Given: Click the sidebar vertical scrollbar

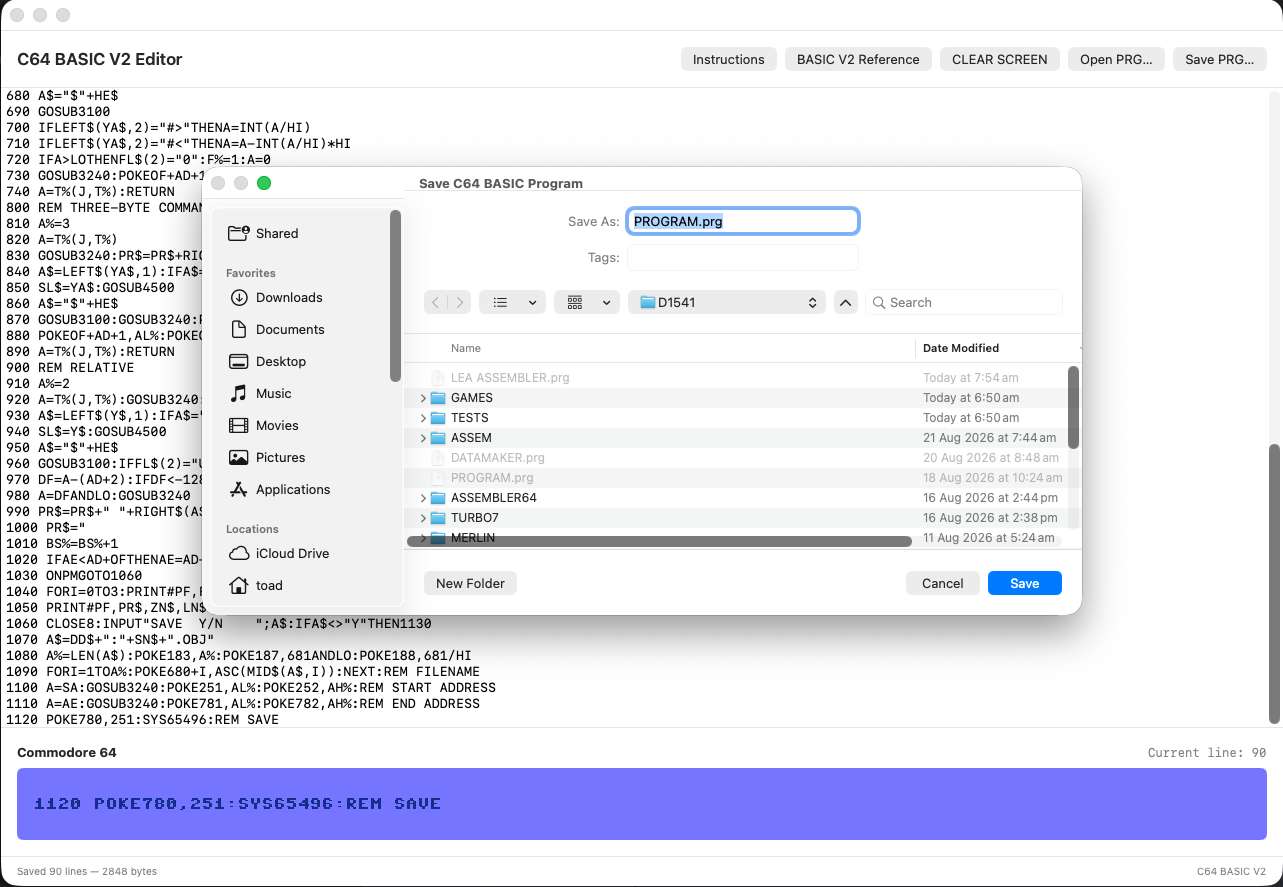Looking at the screenshot, I should [x=396, y=295].
